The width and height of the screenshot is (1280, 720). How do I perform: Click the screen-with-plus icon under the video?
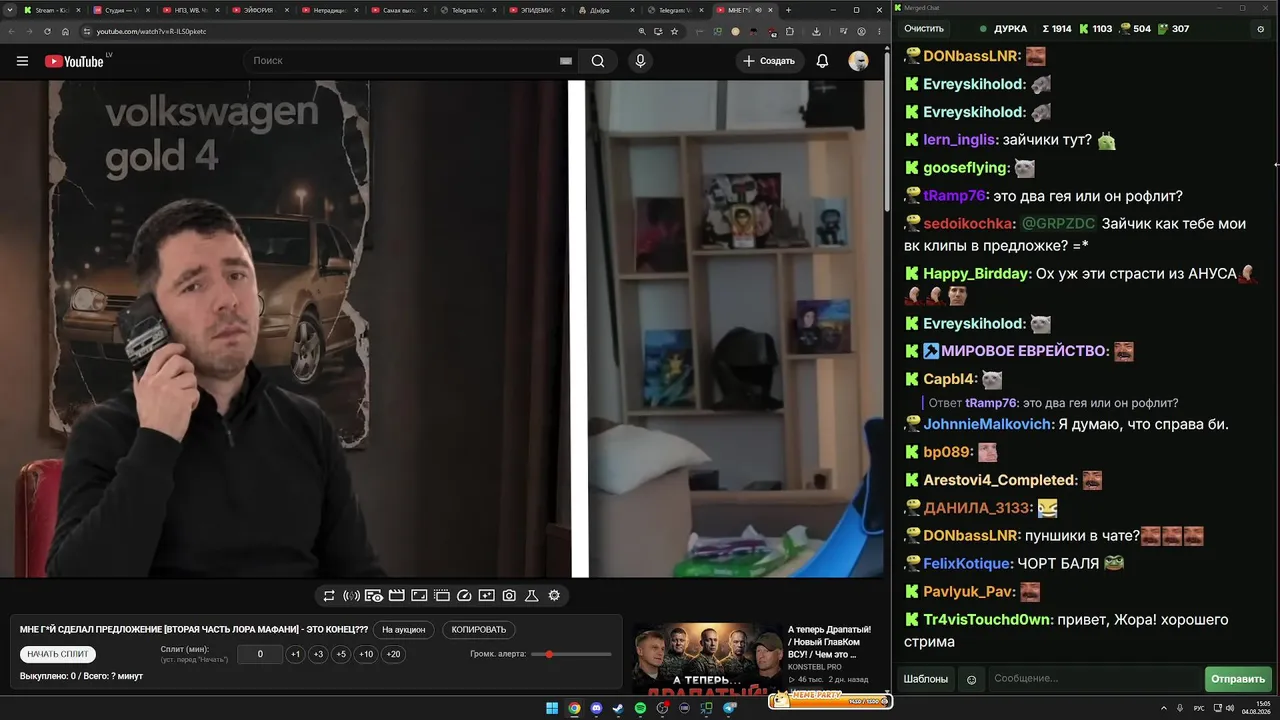click(487, 596)
